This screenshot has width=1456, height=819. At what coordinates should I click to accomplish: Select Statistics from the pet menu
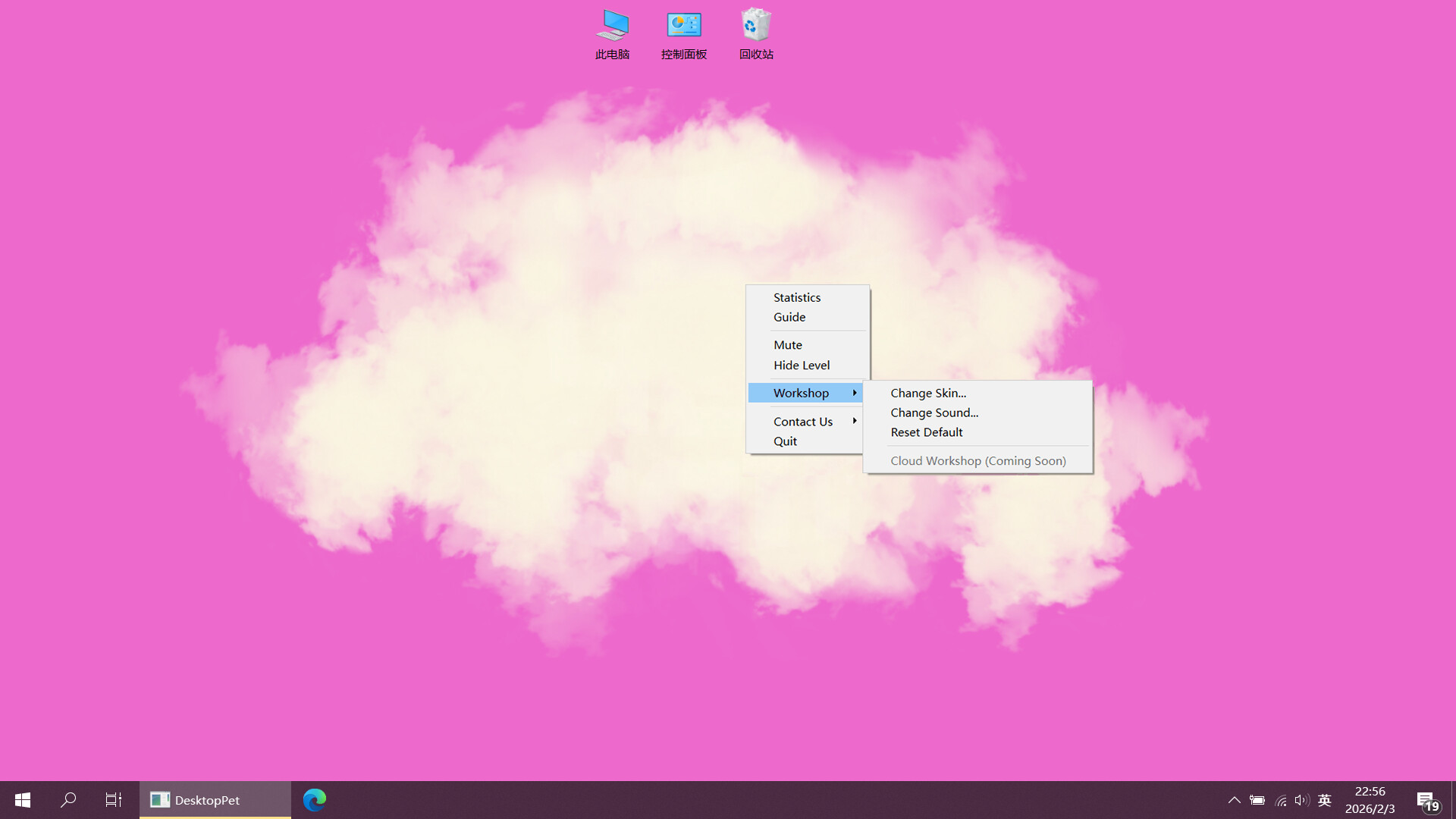coord(796,297)
